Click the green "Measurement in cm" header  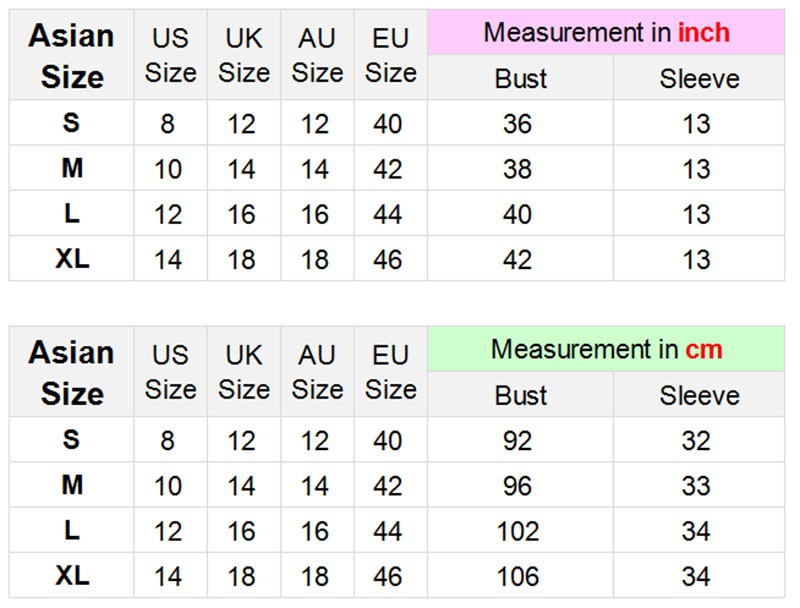[606, 349]
